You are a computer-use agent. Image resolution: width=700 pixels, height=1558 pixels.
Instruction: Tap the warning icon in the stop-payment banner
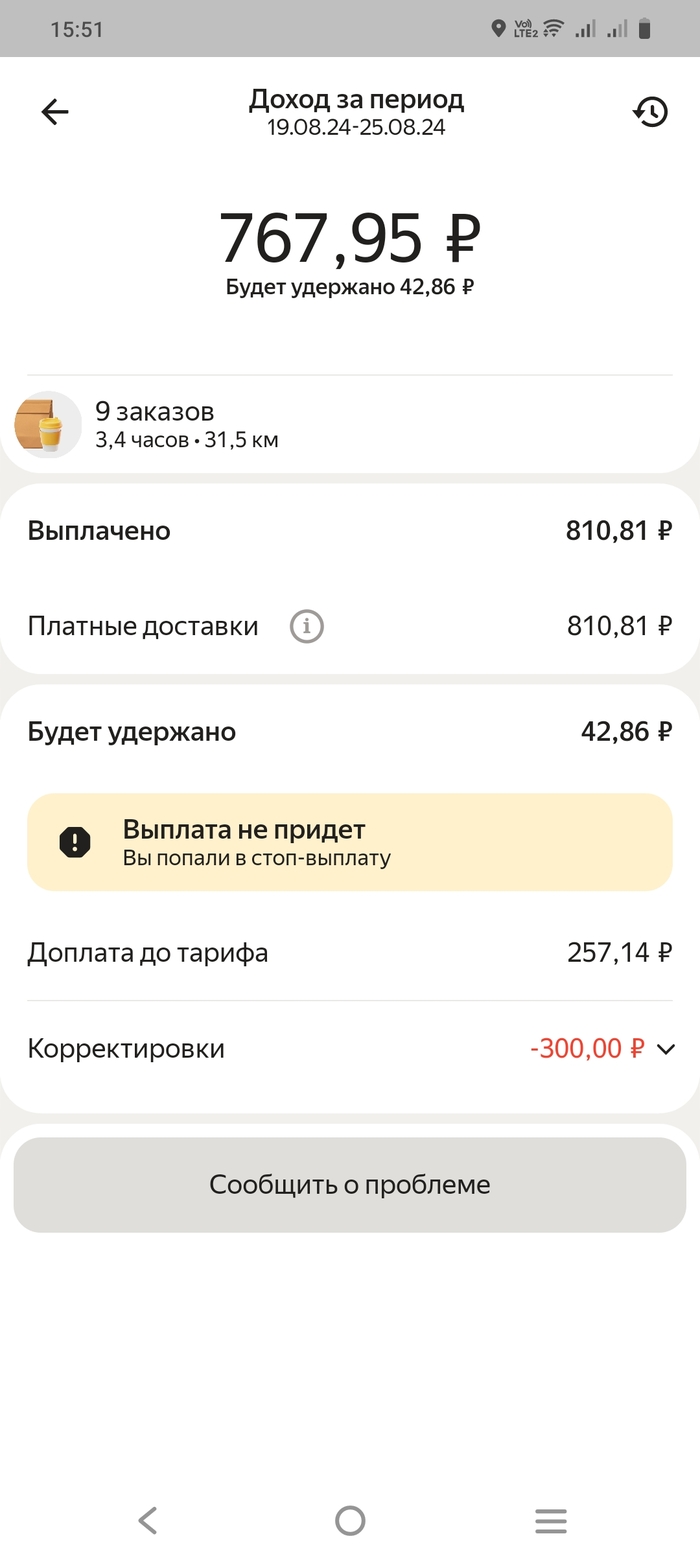click(x=75, y=842)
